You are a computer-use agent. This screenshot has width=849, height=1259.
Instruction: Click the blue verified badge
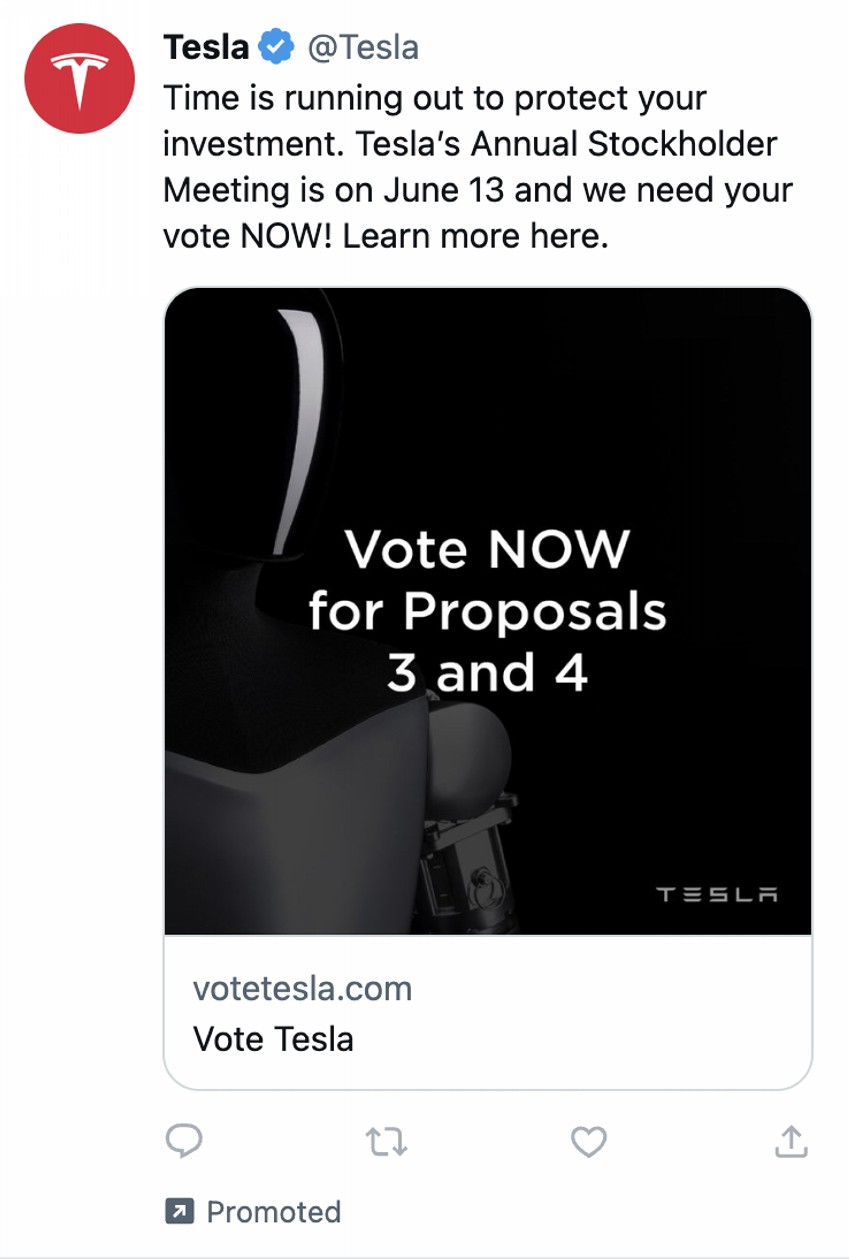tap(276, 47)
